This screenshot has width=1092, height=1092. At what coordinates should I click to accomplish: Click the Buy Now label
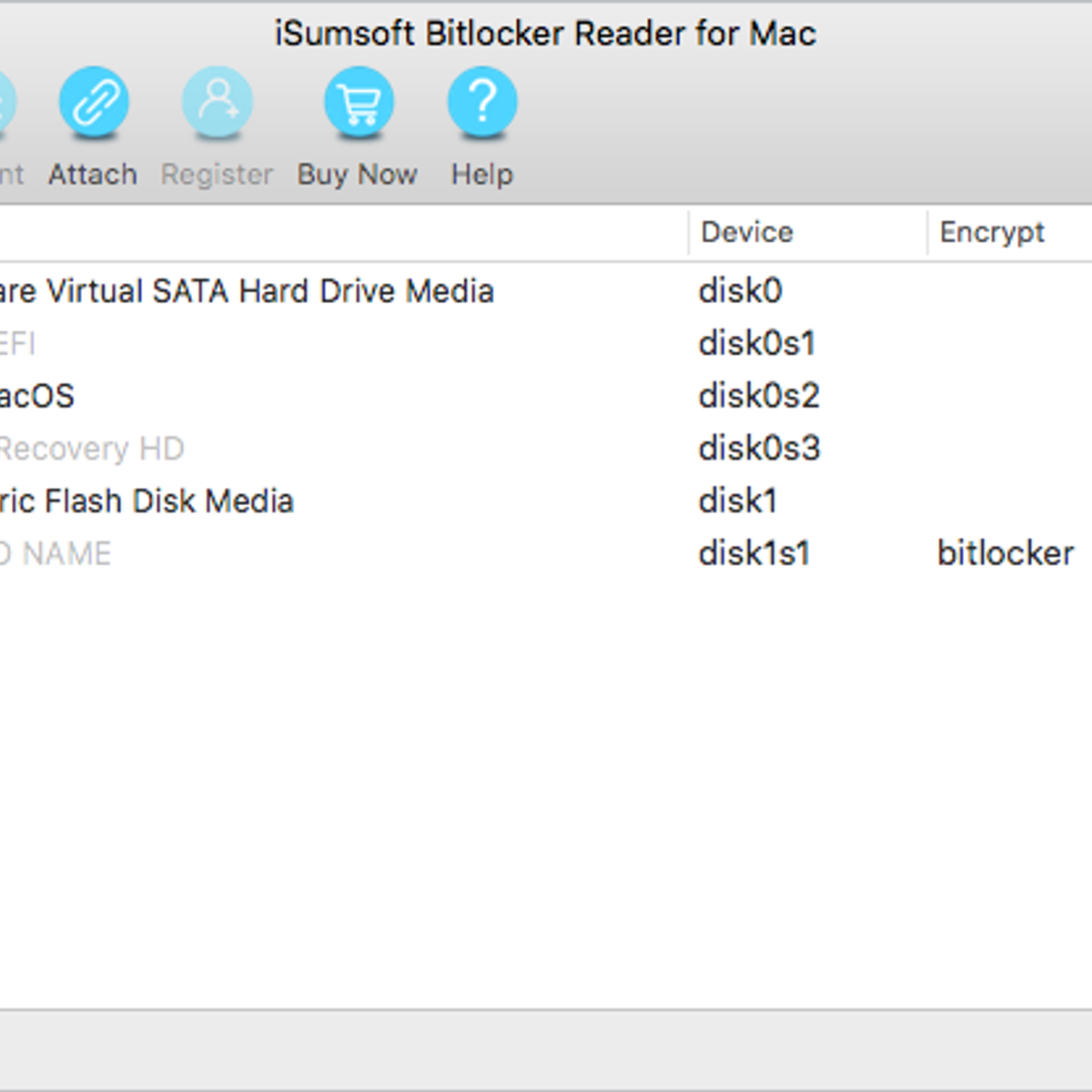point(357,174)
